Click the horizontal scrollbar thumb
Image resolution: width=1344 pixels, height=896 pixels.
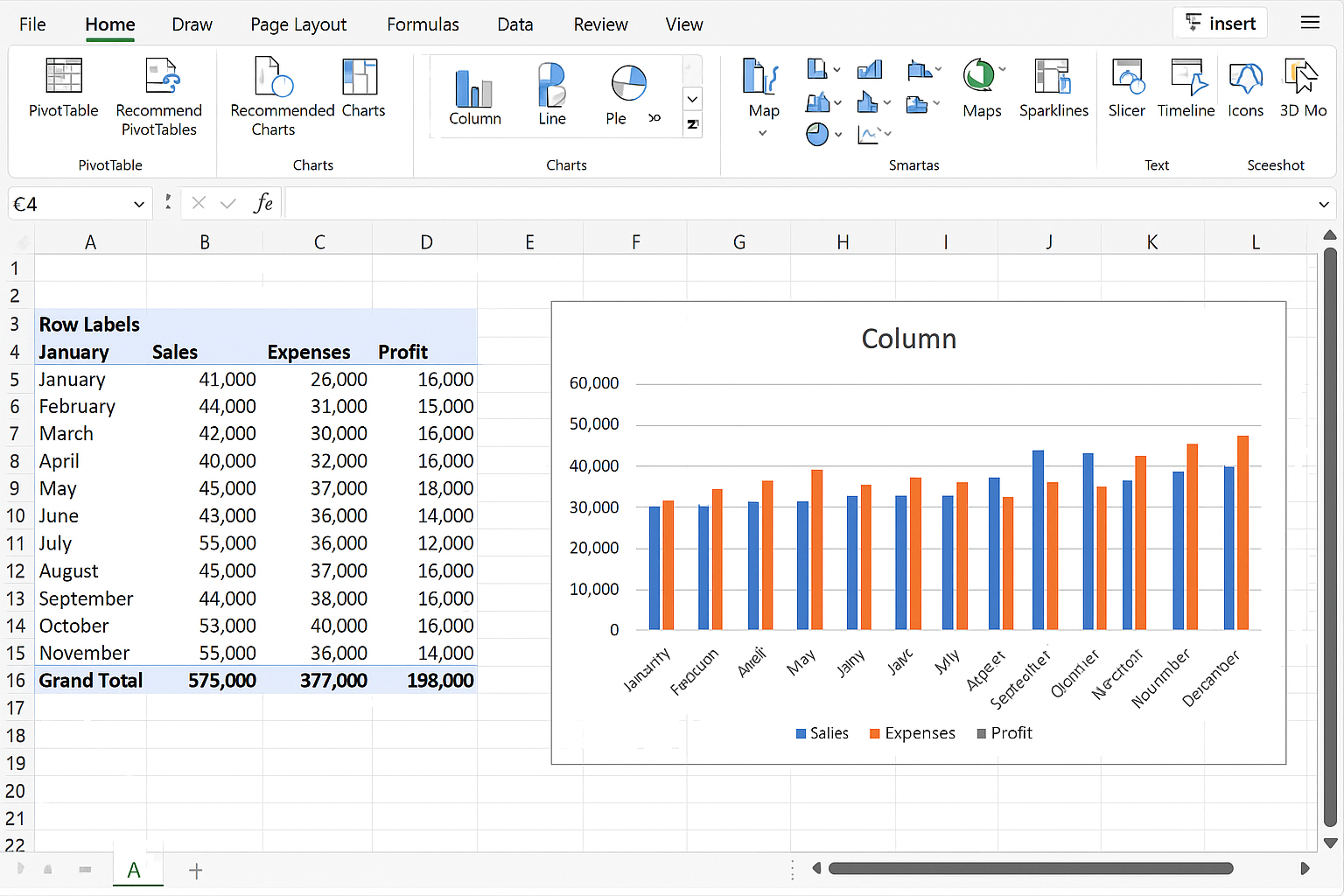click(x=1031, y=868)
